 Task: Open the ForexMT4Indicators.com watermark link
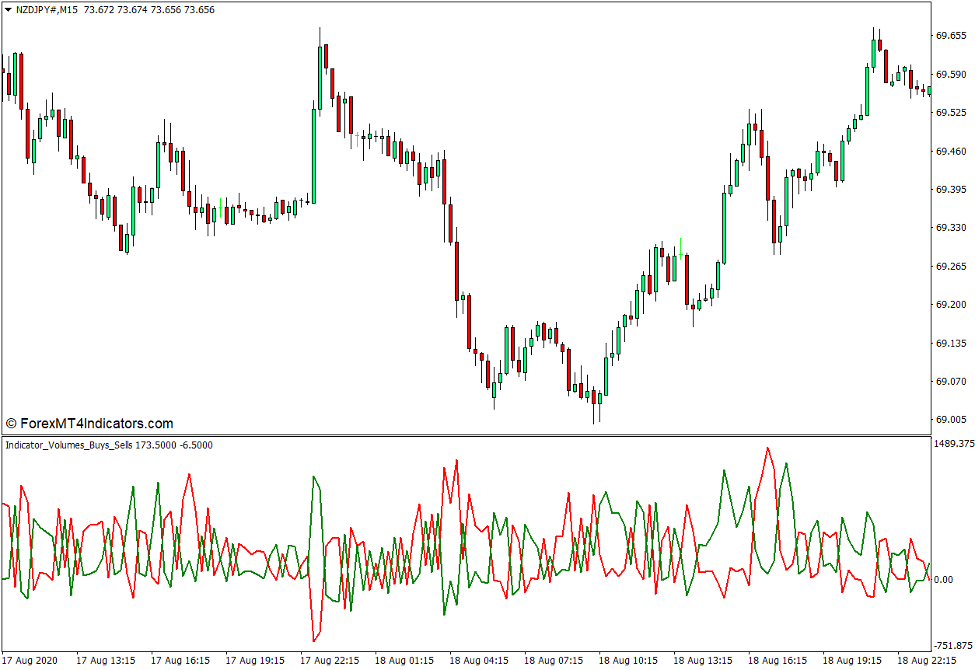tap(90, 423)
